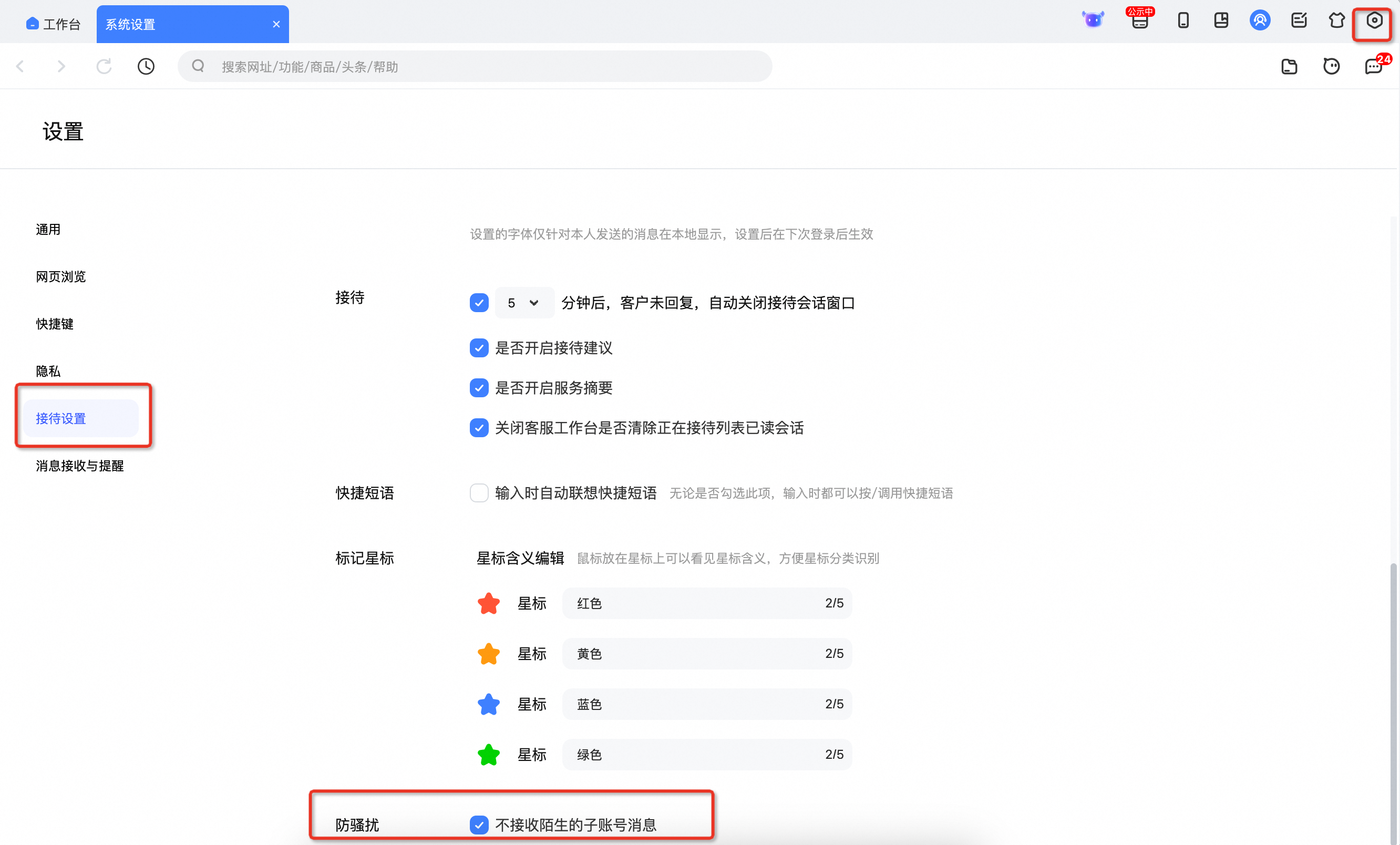Click the 设置 page heading
Screen dimensions: 1400x845
click(63, 132)
